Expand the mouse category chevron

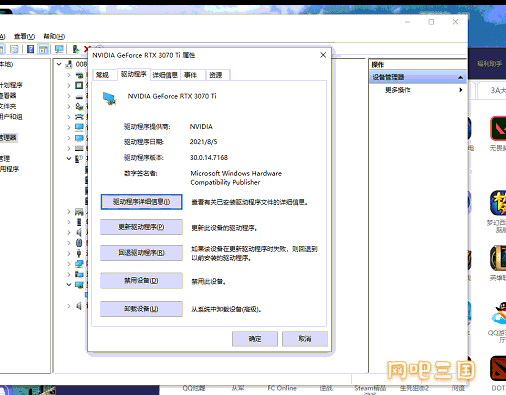tap(69, 243)
